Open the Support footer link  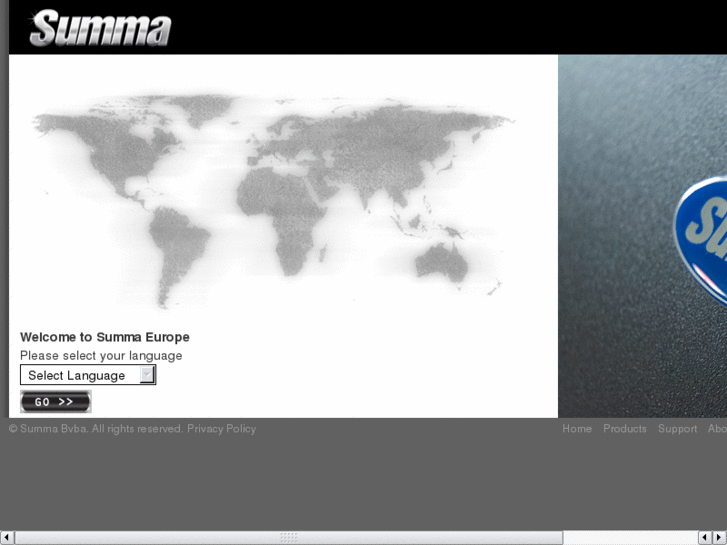click(677, 429)
